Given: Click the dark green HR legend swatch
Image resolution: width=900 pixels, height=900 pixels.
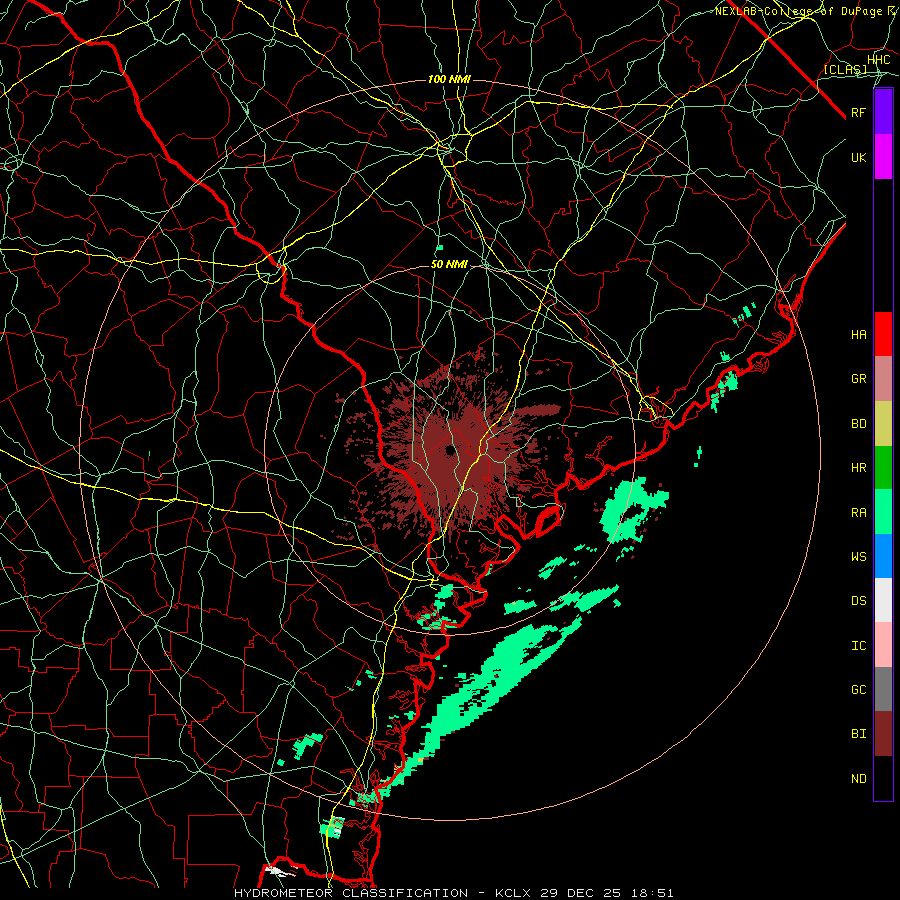Looking at the screenshot, I should (883, 468).
